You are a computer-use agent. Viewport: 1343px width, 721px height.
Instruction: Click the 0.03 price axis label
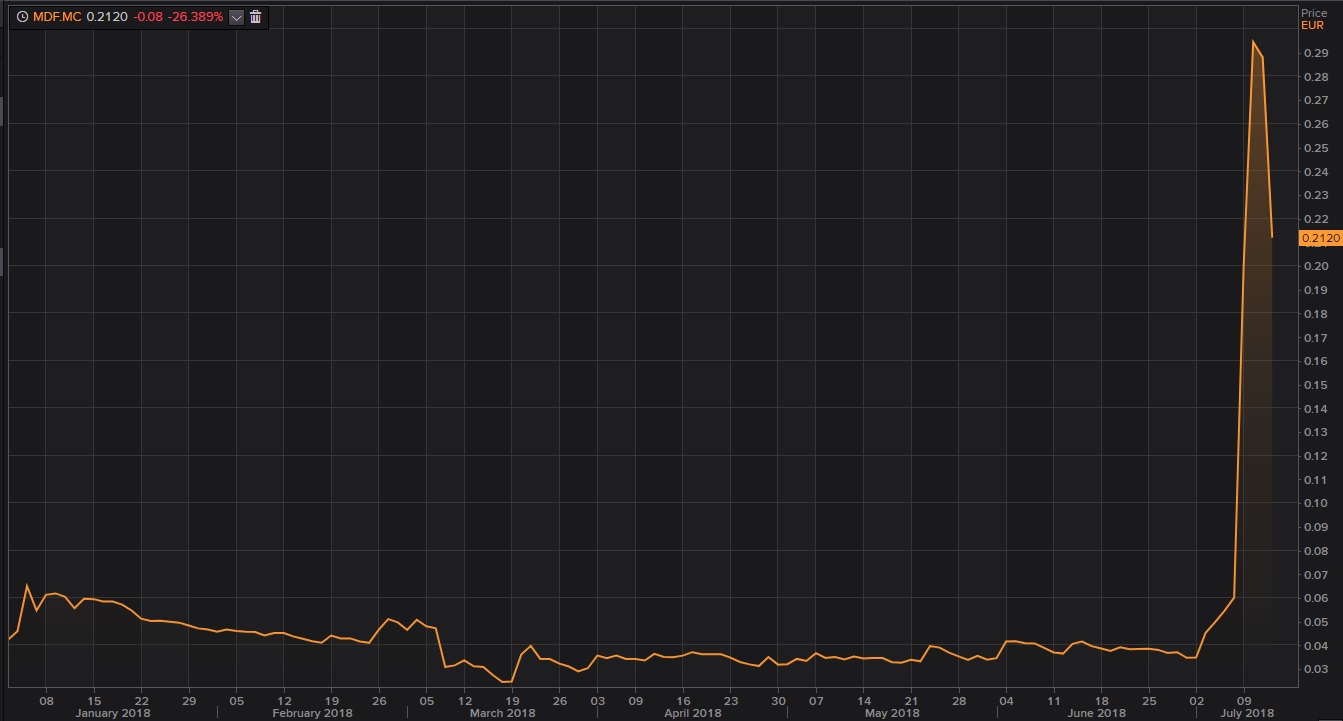click(1316, 669)
